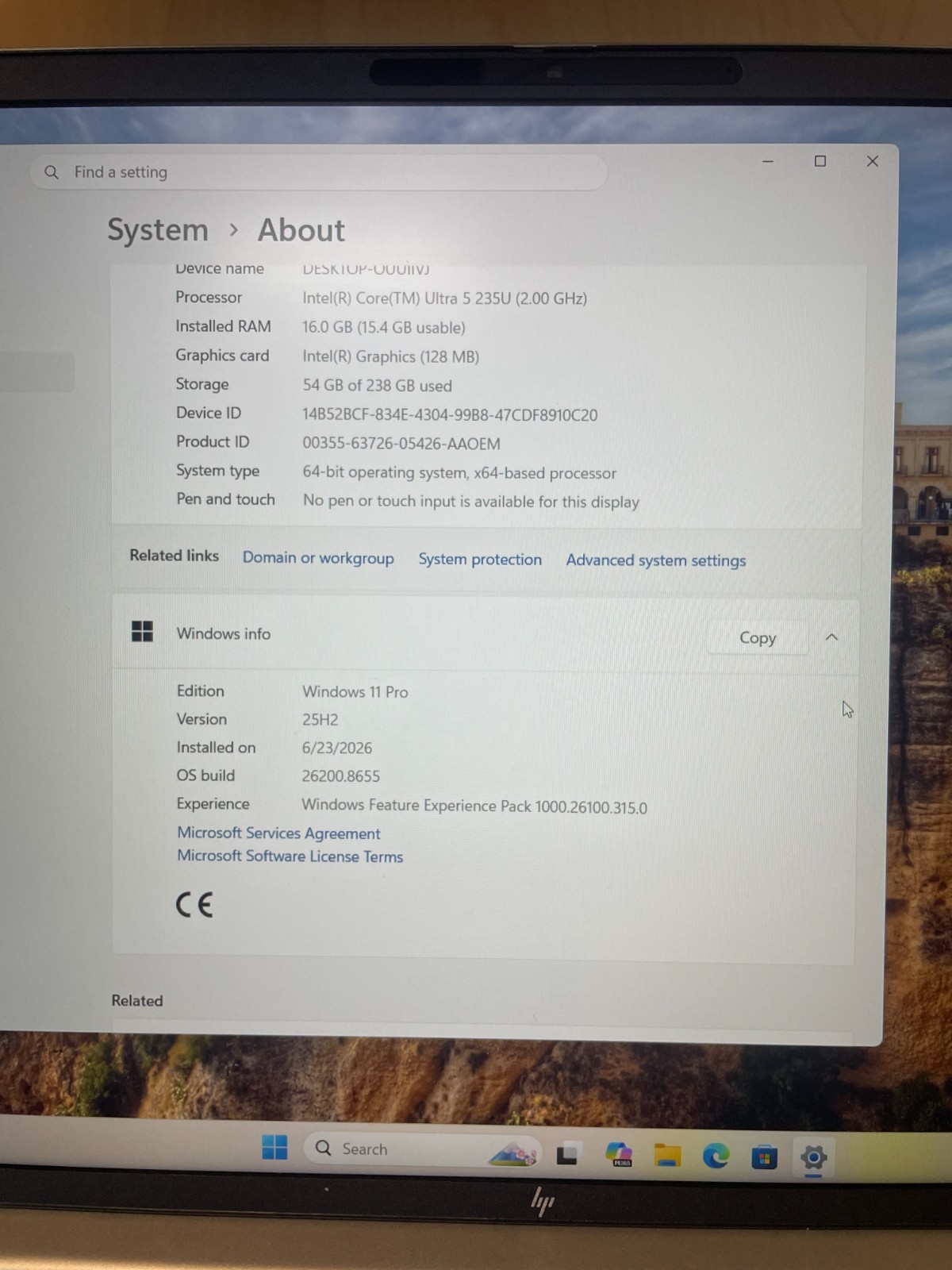This screenshot has width=952, height=1270.
Task: Open Microsoft Store from taskbar
Action: pyautogui.click(x=764, y=1158)
